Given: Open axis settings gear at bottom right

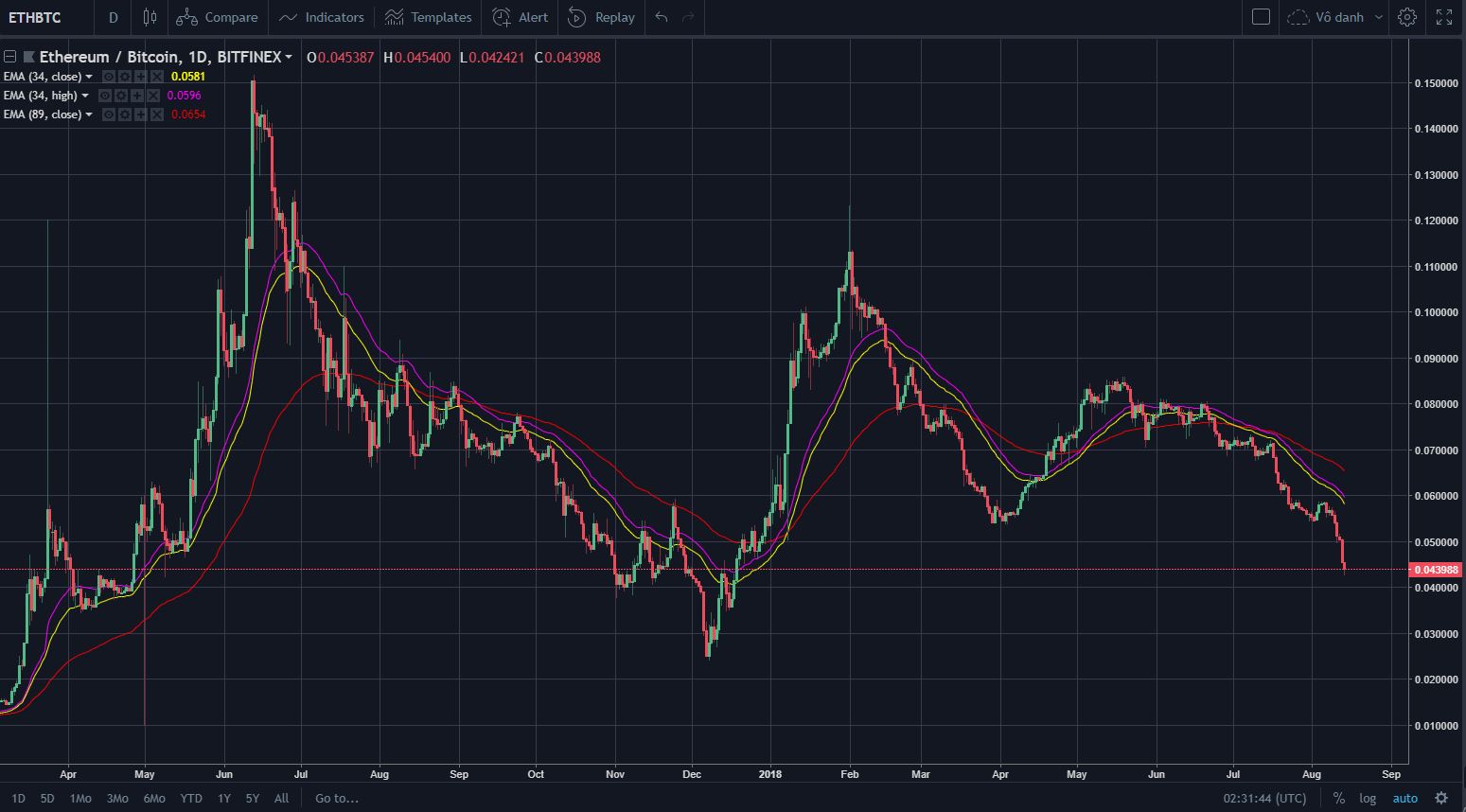Looking at the screenshot, I should click(x=1441, y=798).
